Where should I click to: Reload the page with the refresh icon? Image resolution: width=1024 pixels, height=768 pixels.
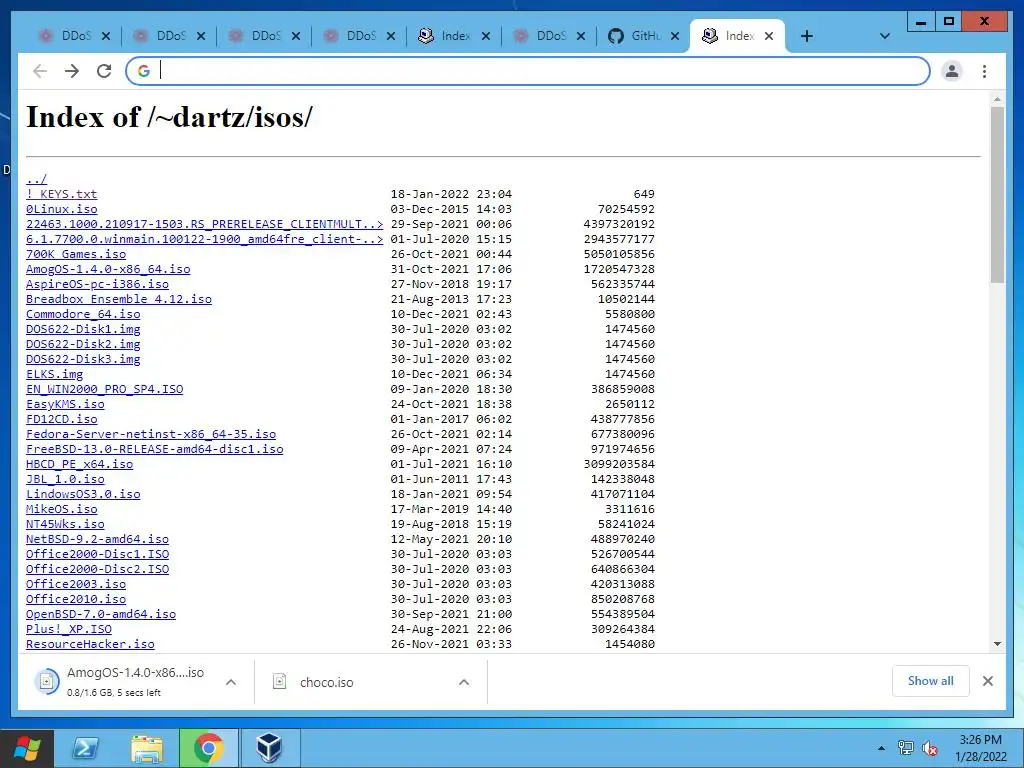(x=104, y=71)
